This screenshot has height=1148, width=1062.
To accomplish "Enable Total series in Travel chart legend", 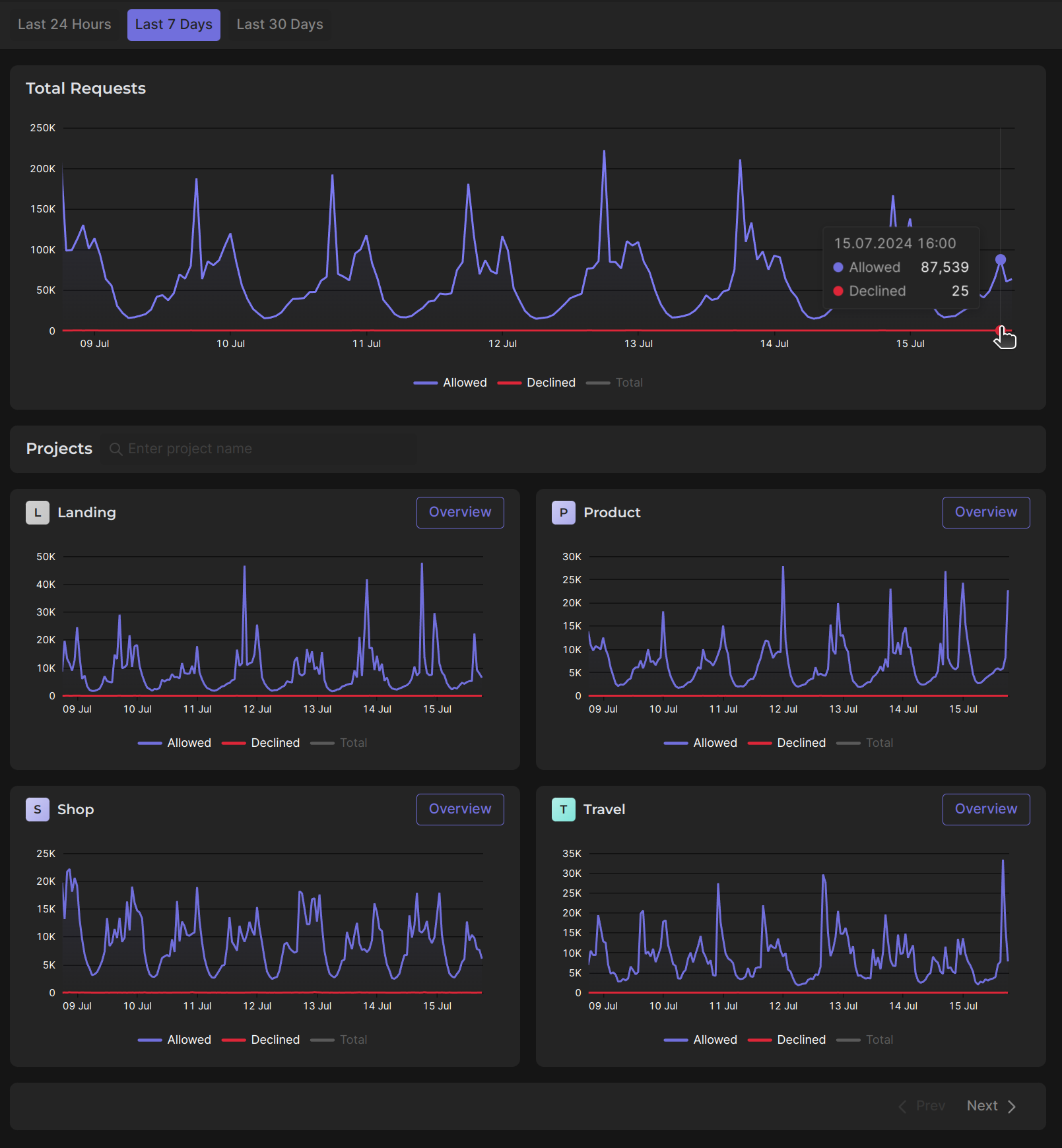I will click(x=865, y=1040).
